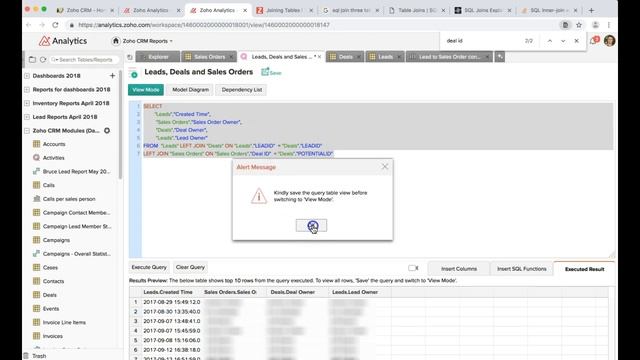This screenshot has width=640, height=360.
Task: Close the Leads tab
Action: tap(399, 57)
